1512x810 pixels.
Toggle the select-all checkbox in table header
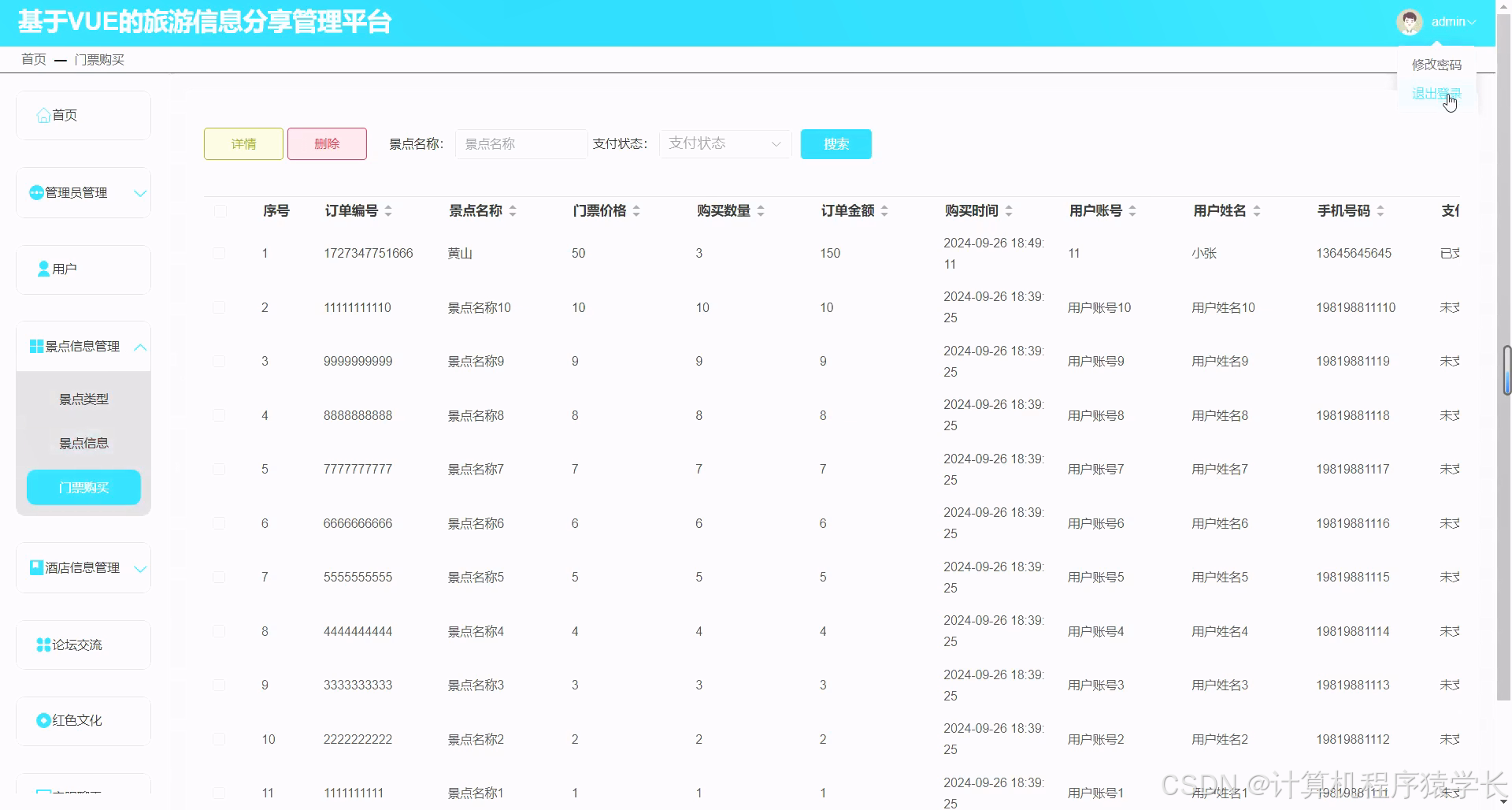point(219,211)
